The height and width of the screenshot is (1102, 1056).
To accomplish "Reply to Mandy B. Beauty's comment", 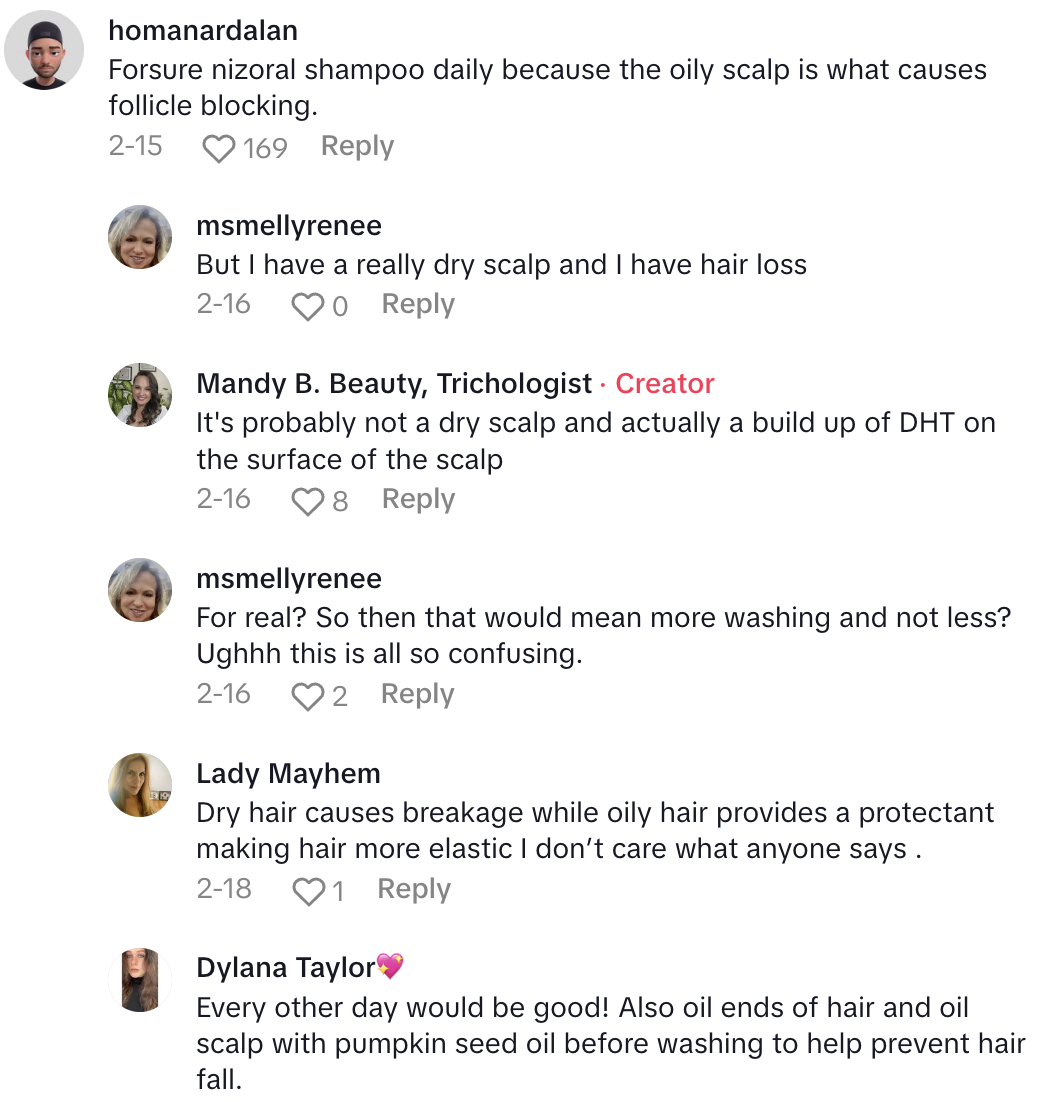I will (x=418, y=499).
